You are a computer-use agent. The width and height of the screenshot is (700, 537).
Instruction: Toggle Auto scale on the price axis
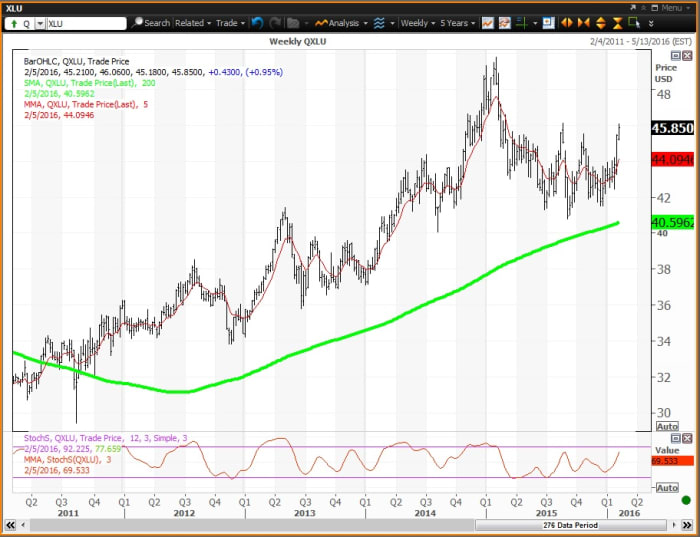[666, 426]
